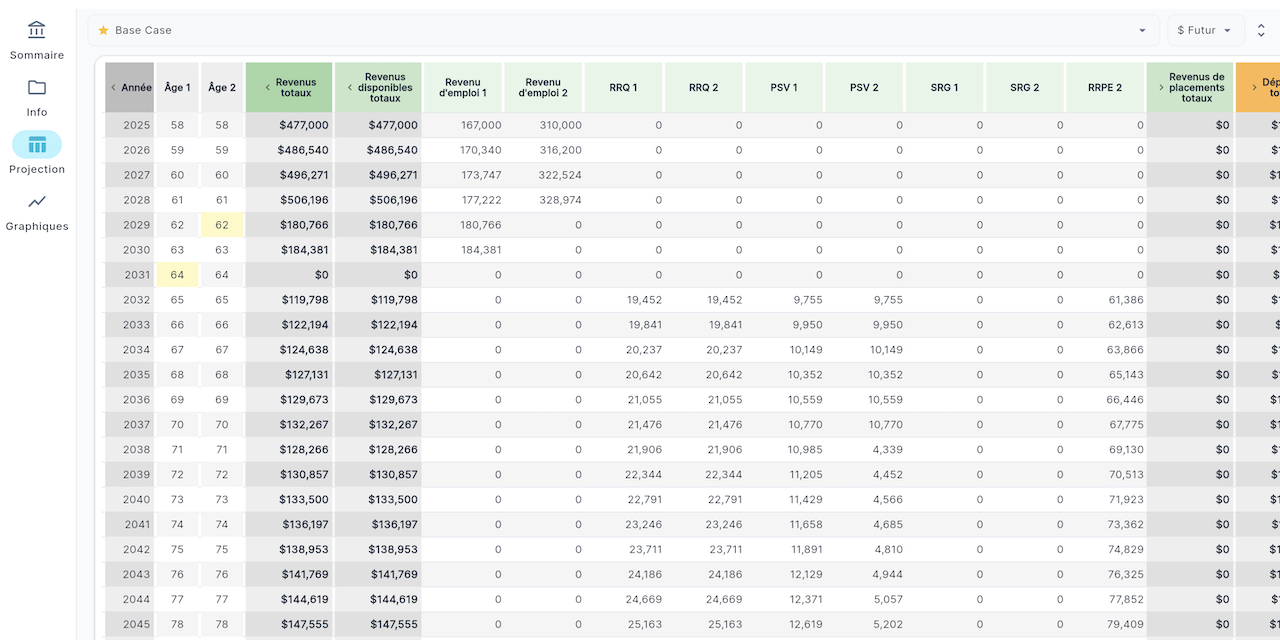The width and height of the screenshot is (1280, 640).
Task: Select the highlighted Âge 2 cell 62
Action: pos(222,225)
